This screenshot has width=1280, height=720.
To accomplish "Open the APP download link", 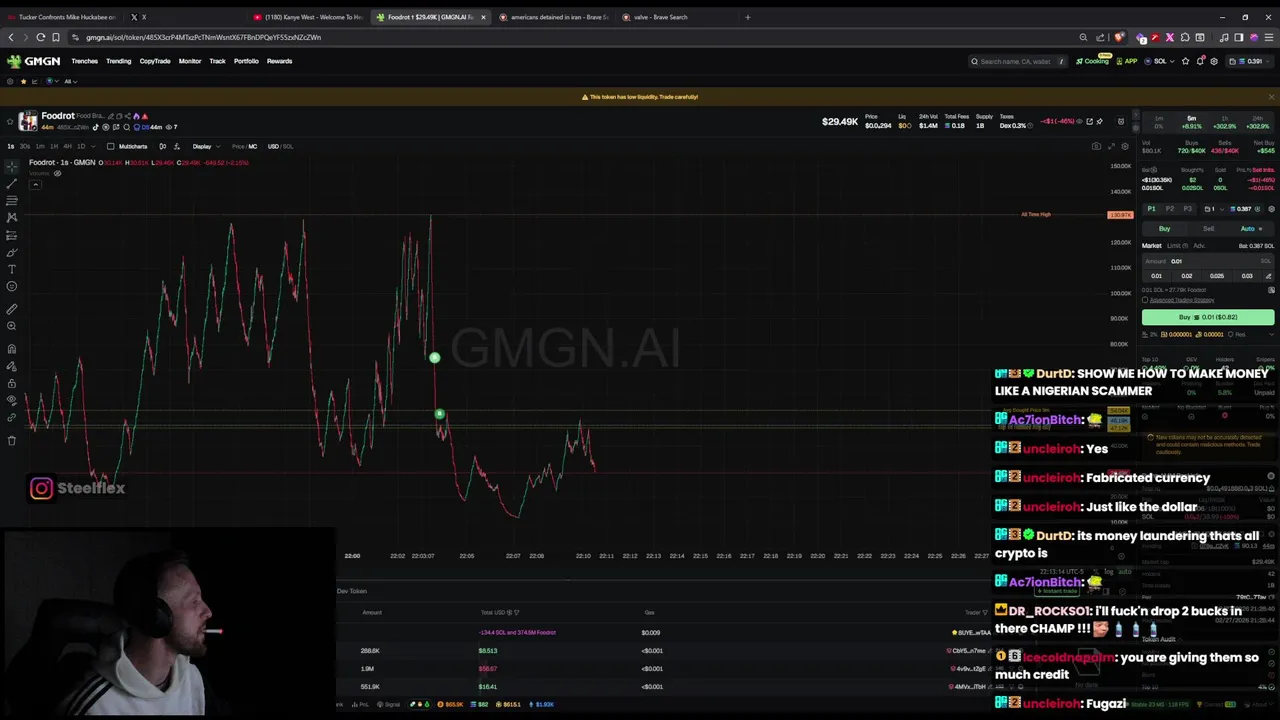I will pos(1127,61).
